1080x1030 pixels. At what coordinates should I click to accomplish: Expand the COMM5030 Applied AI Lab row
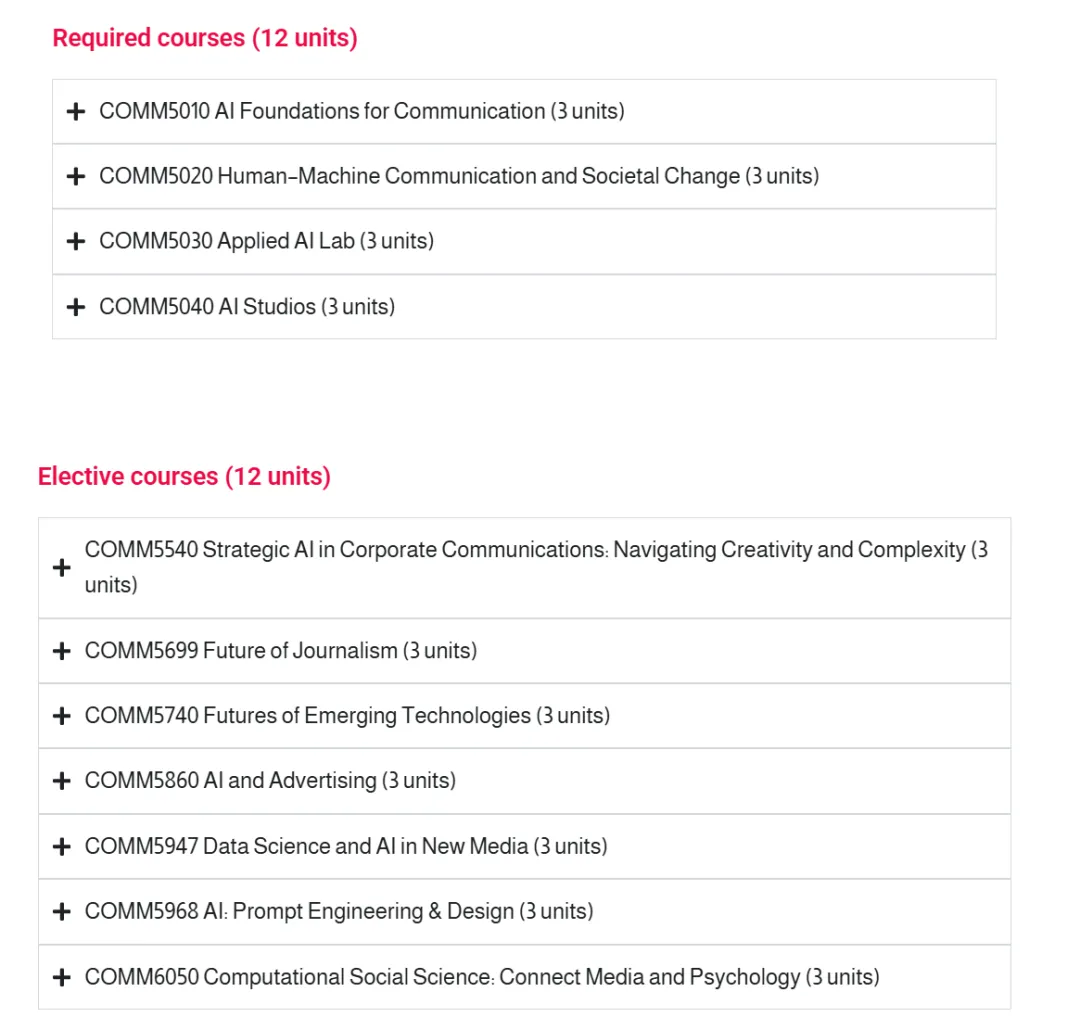(x=524, y=241)
